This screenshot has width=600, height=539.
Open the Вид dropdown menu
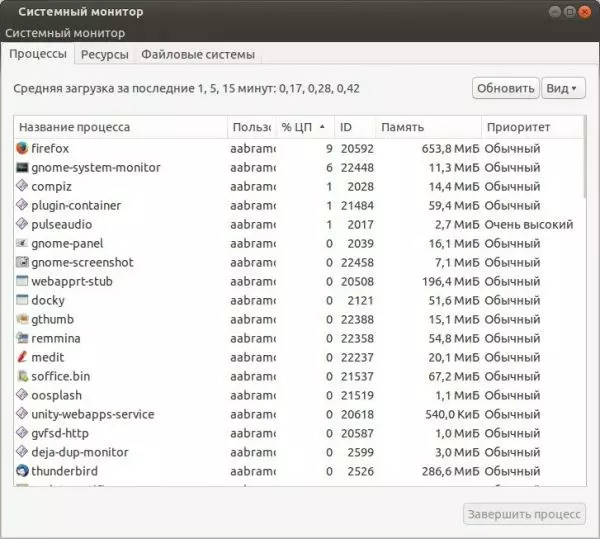point(562,88)
